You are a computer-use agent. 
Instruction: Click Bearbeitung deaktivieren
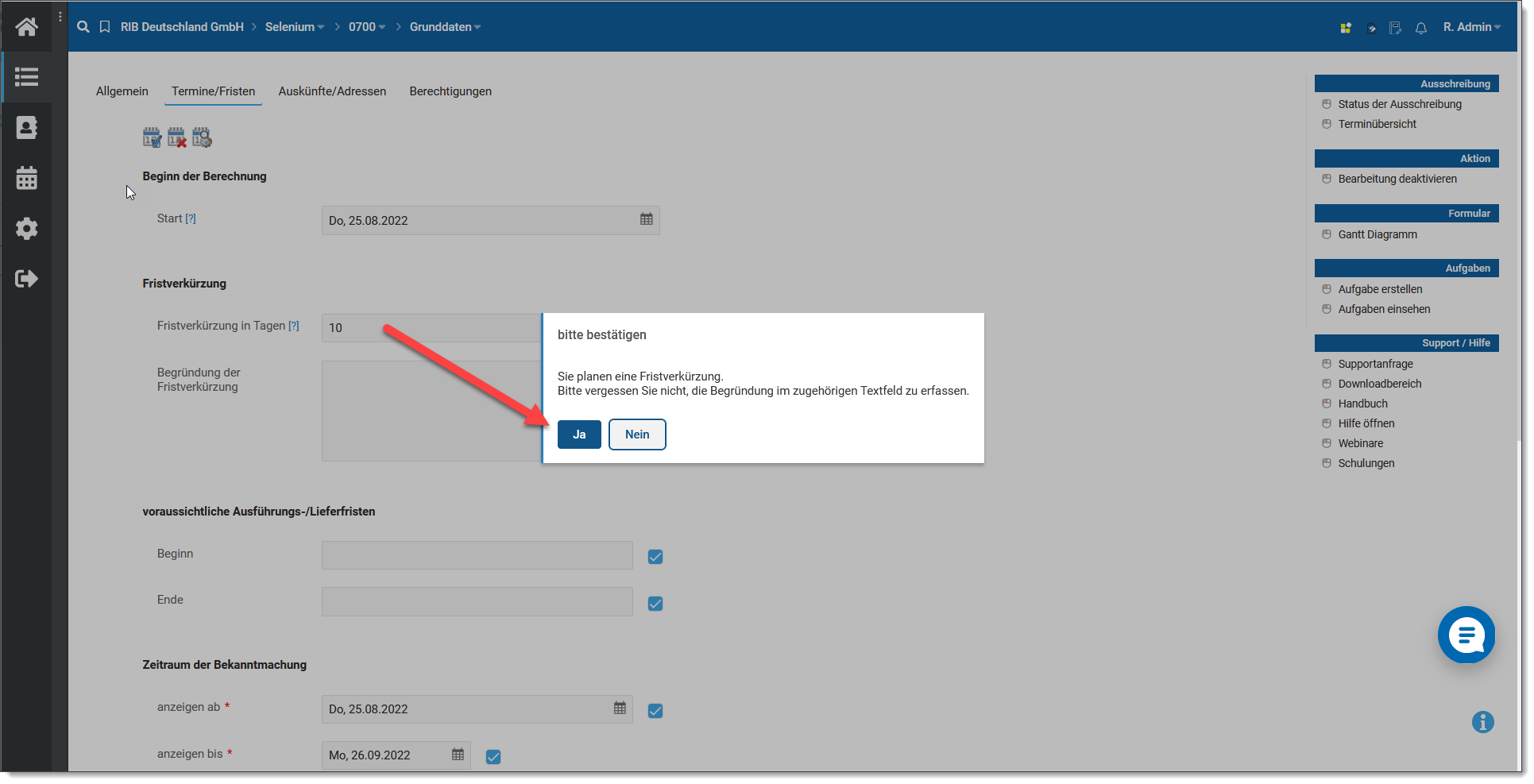click(1397, 179)
